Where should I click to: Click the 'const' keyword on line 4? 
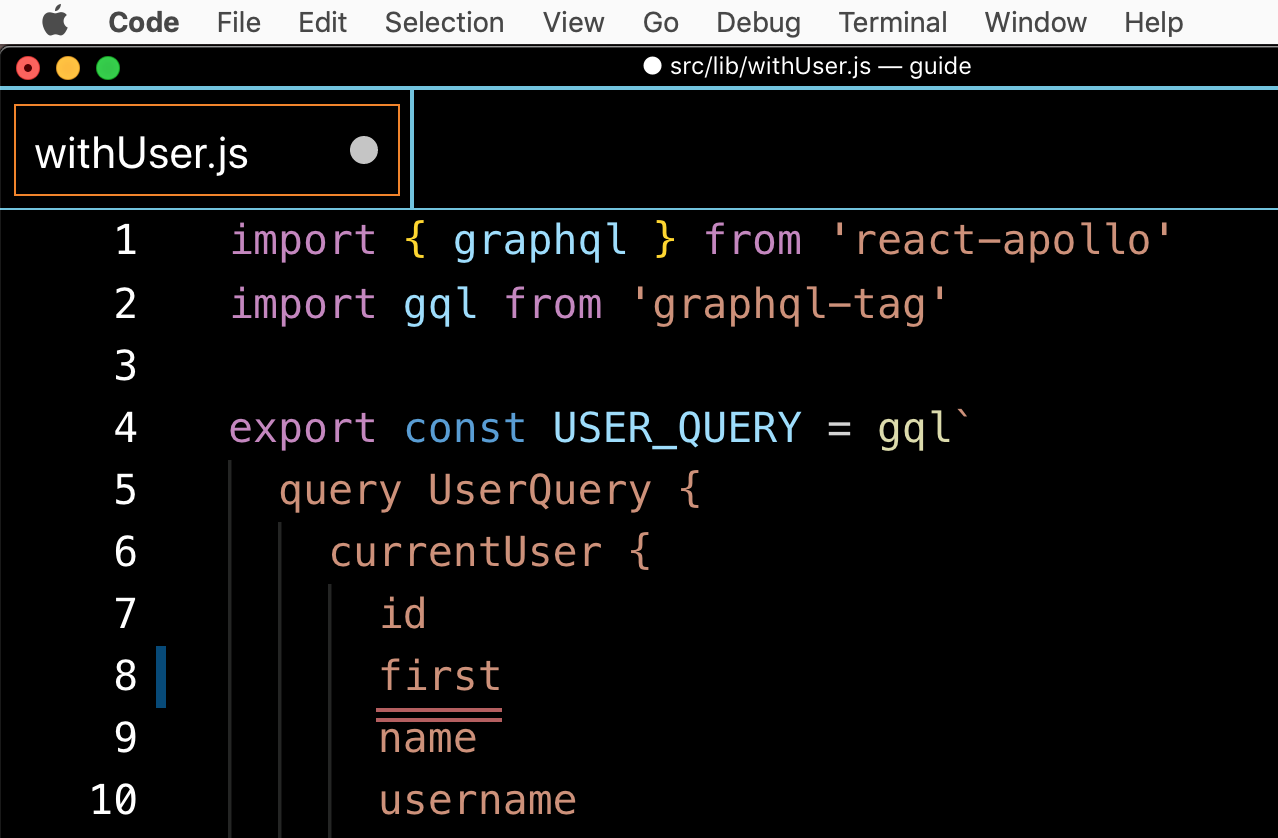pyautogui.click(x=465, y=428)
